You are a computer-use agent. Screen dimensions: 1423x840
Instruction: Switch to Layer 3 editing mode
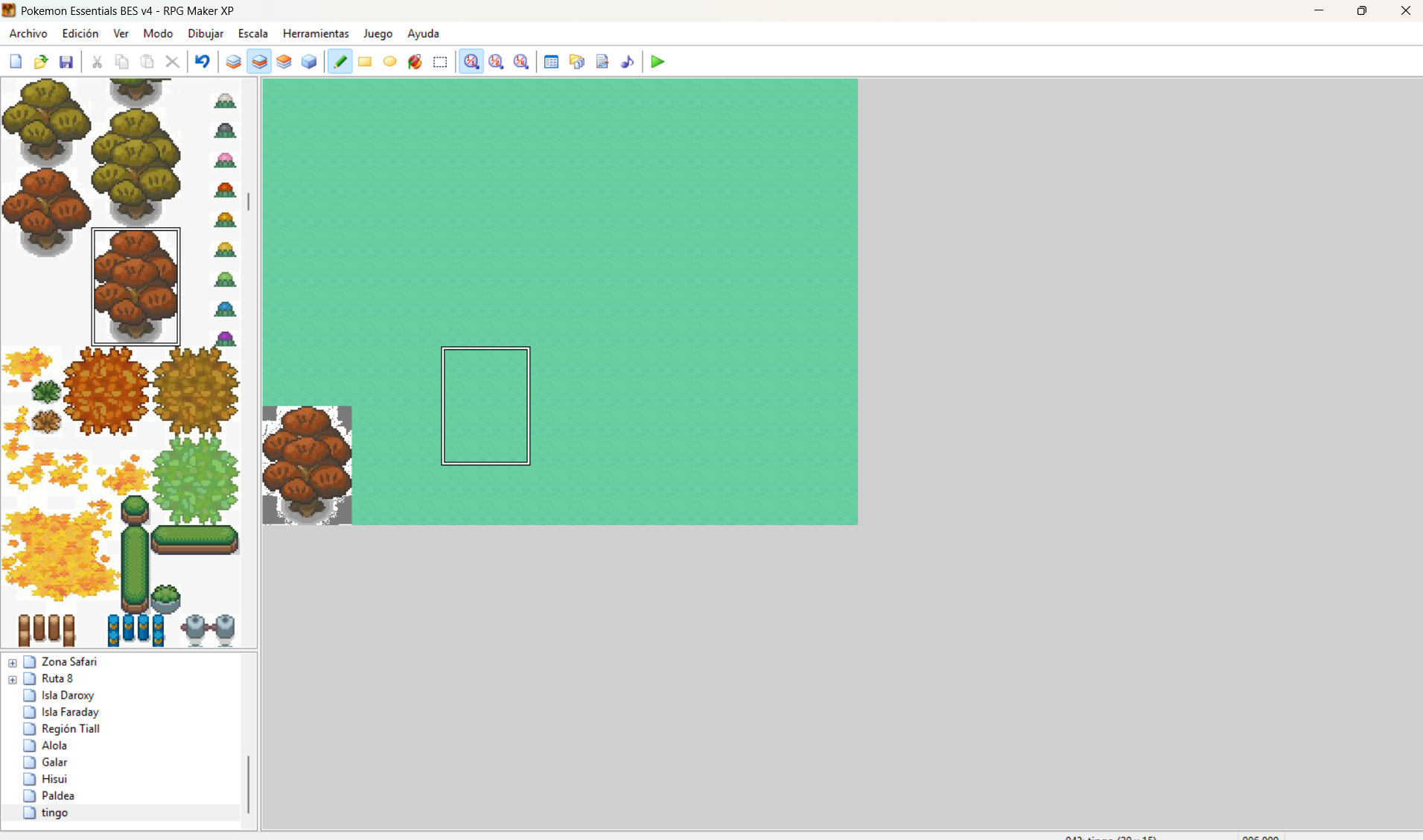point(284,62)
